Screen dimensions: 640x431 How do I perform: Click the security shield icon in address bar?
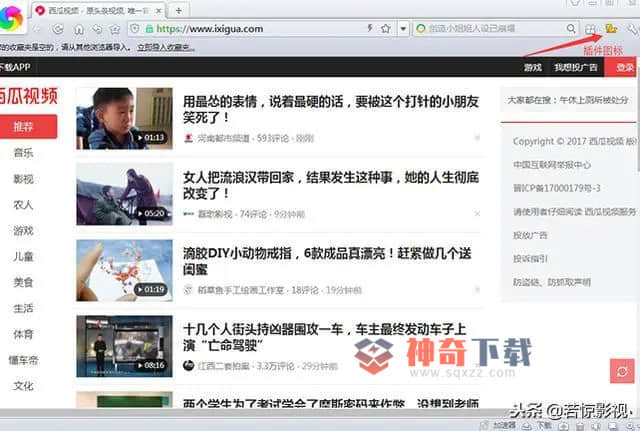pos(135,29)
